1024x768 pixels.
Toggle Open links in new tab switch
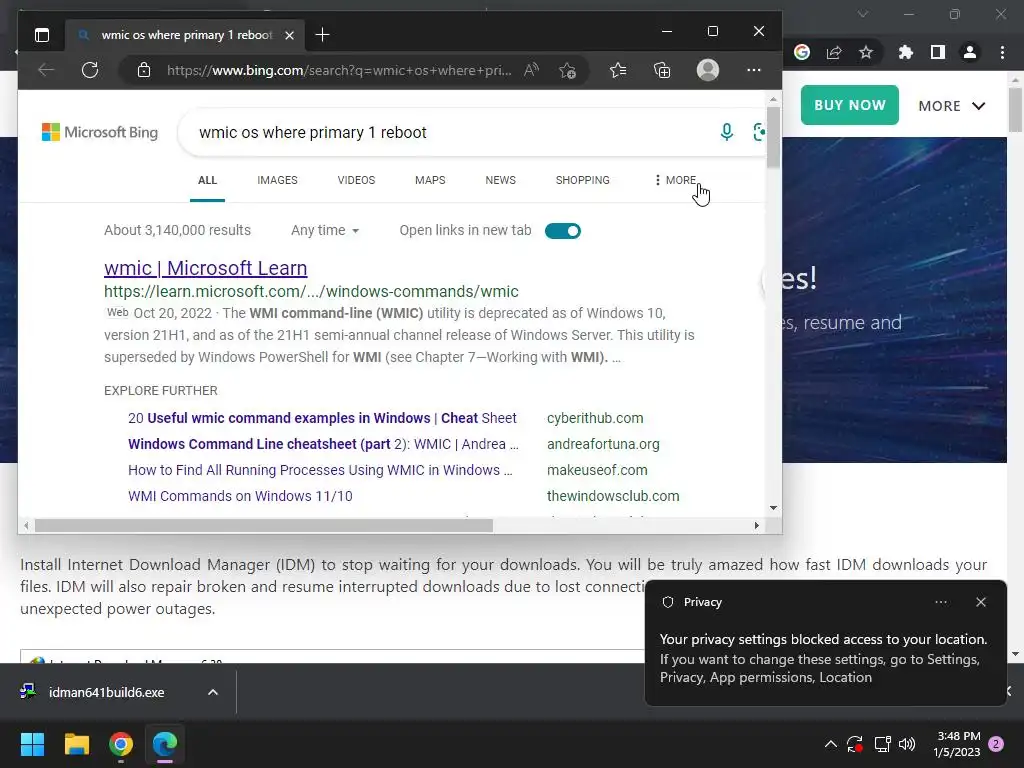coord(562,231)
